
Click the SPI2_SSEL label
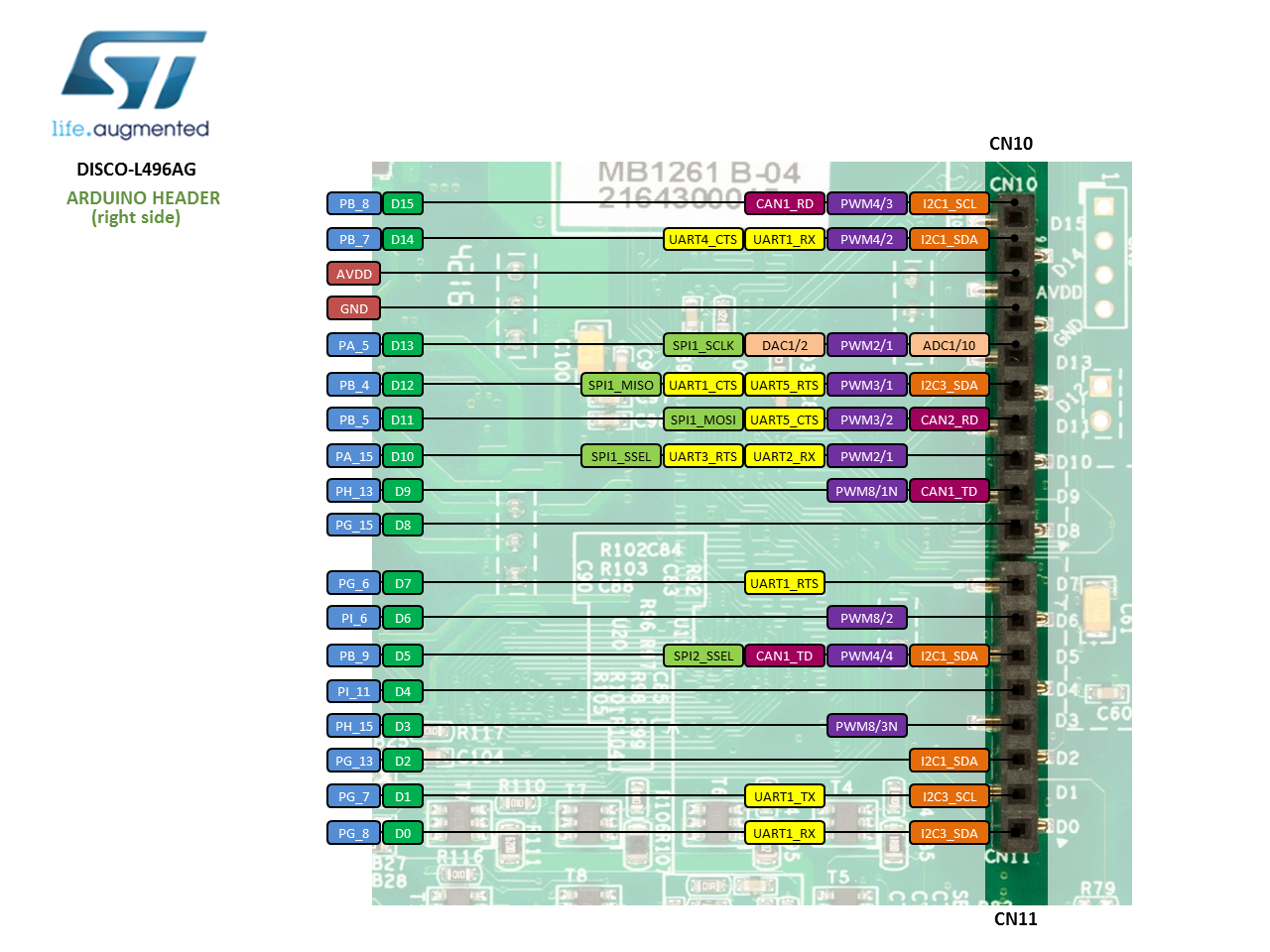[x=702, y=656]
